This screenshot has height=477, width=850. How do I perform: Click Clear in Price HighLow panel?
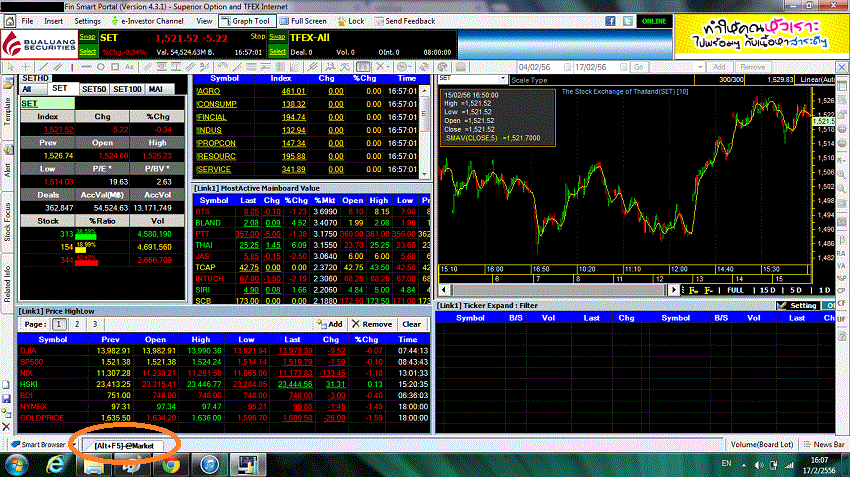411,324
